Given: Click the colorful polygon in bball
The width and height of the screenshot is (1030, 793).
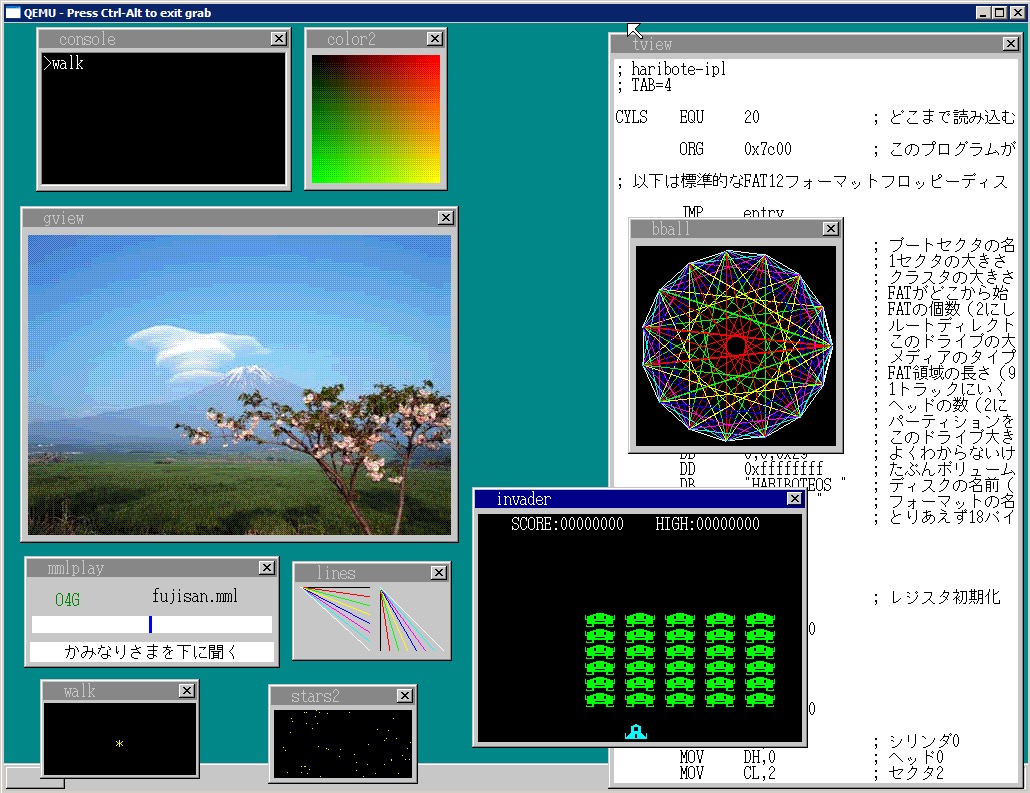Looking at the screenshot, I should tap(736, 345).
